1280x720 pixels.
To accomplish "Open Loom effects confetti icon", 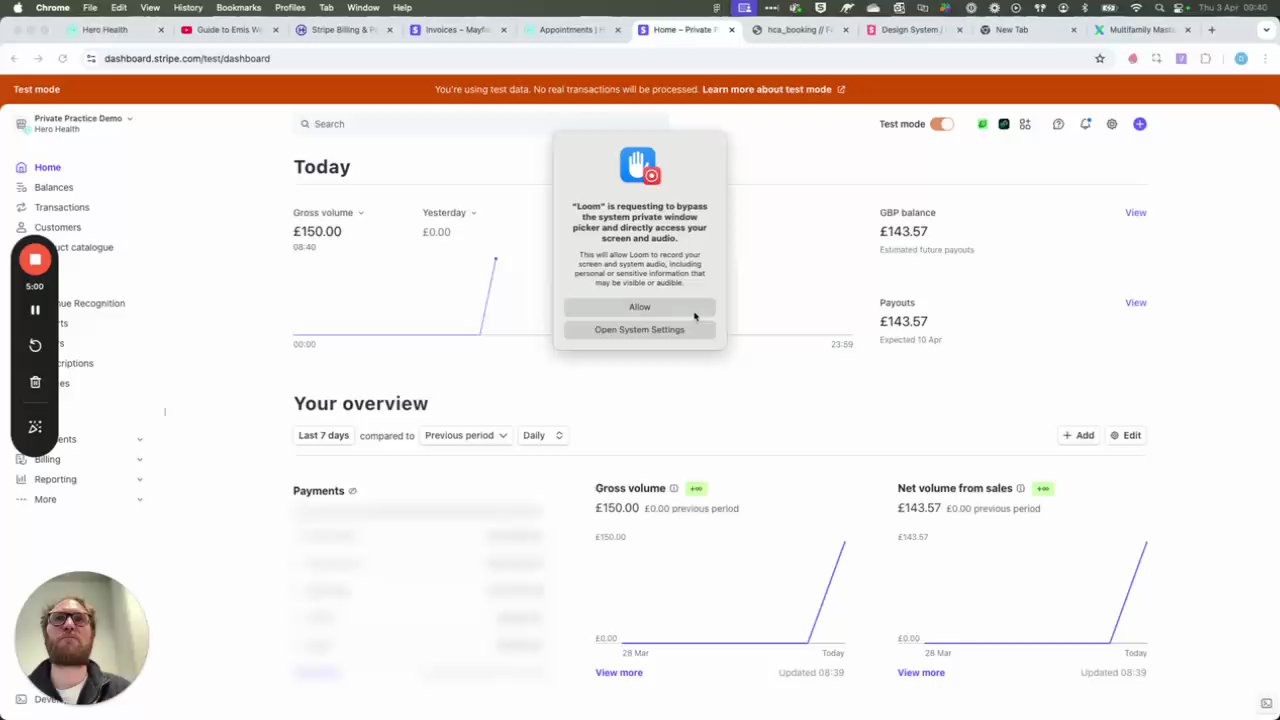I will point(35,427).
